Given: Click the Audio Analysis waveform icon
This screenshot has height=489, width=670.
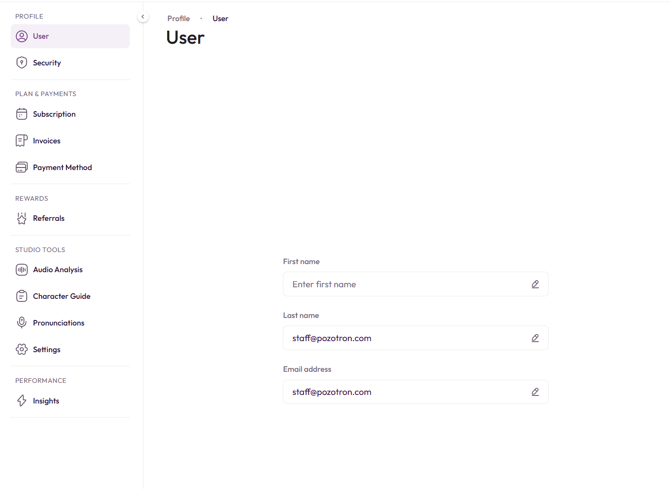Looking at the screenshot, I should click(21, 270).
